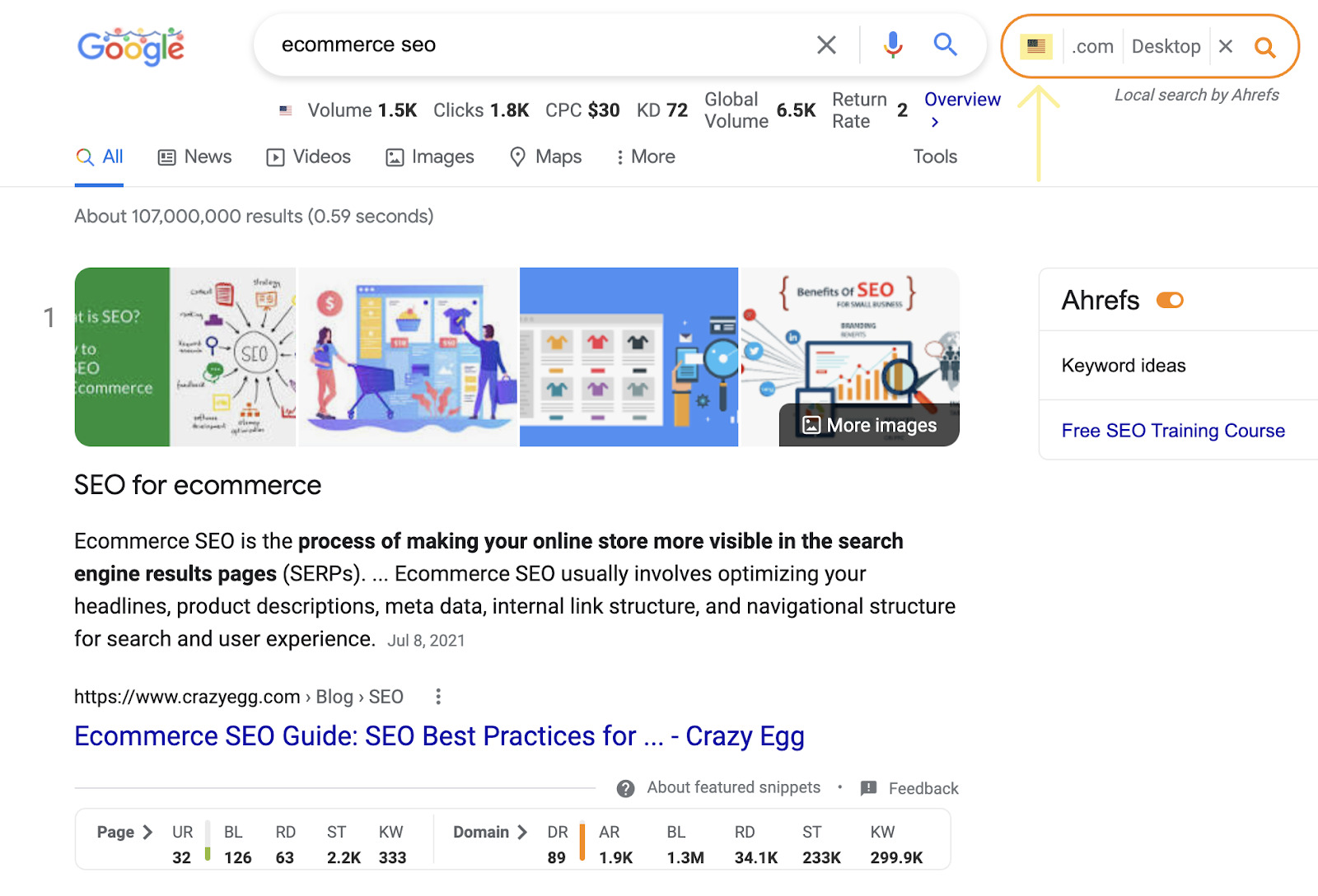Screen dimensions: 1318x896
Task: Click the About featured snippets help icon
Action: 626,788
